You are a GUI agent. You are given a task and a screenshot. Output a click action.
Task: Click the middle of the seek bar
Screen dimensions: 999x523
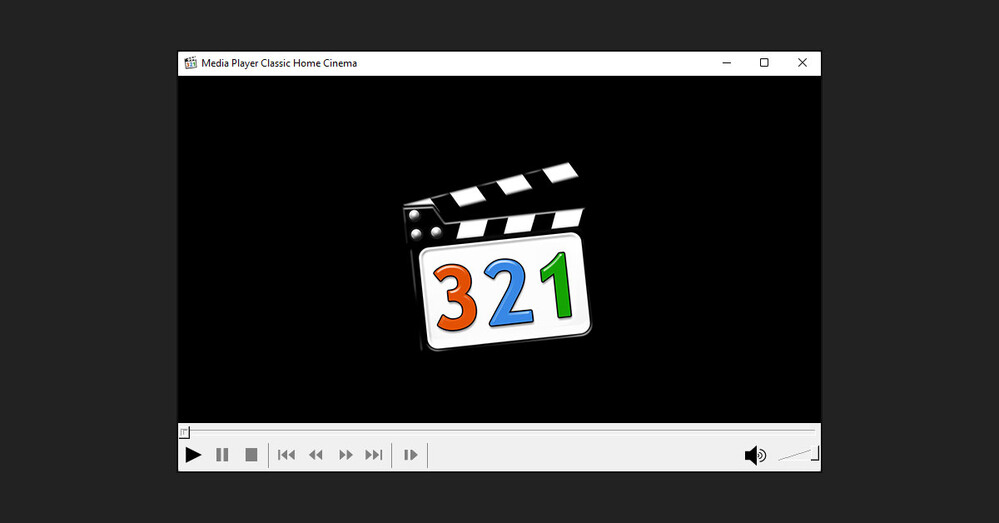click(500, 431)
